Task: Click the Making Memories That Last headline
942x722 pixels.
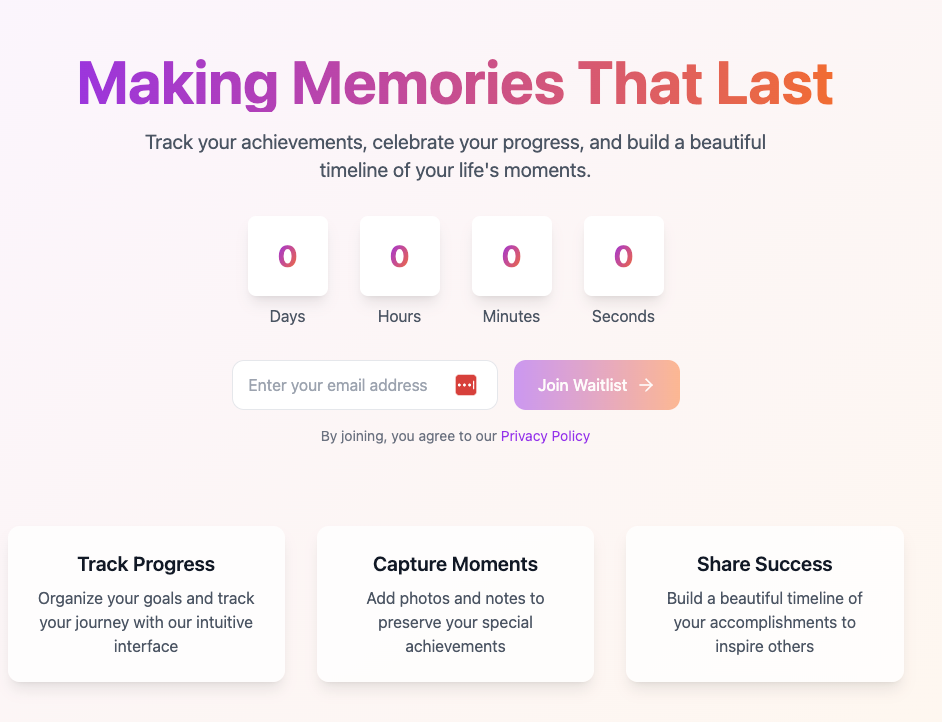Action: click(x=455, y=84)
